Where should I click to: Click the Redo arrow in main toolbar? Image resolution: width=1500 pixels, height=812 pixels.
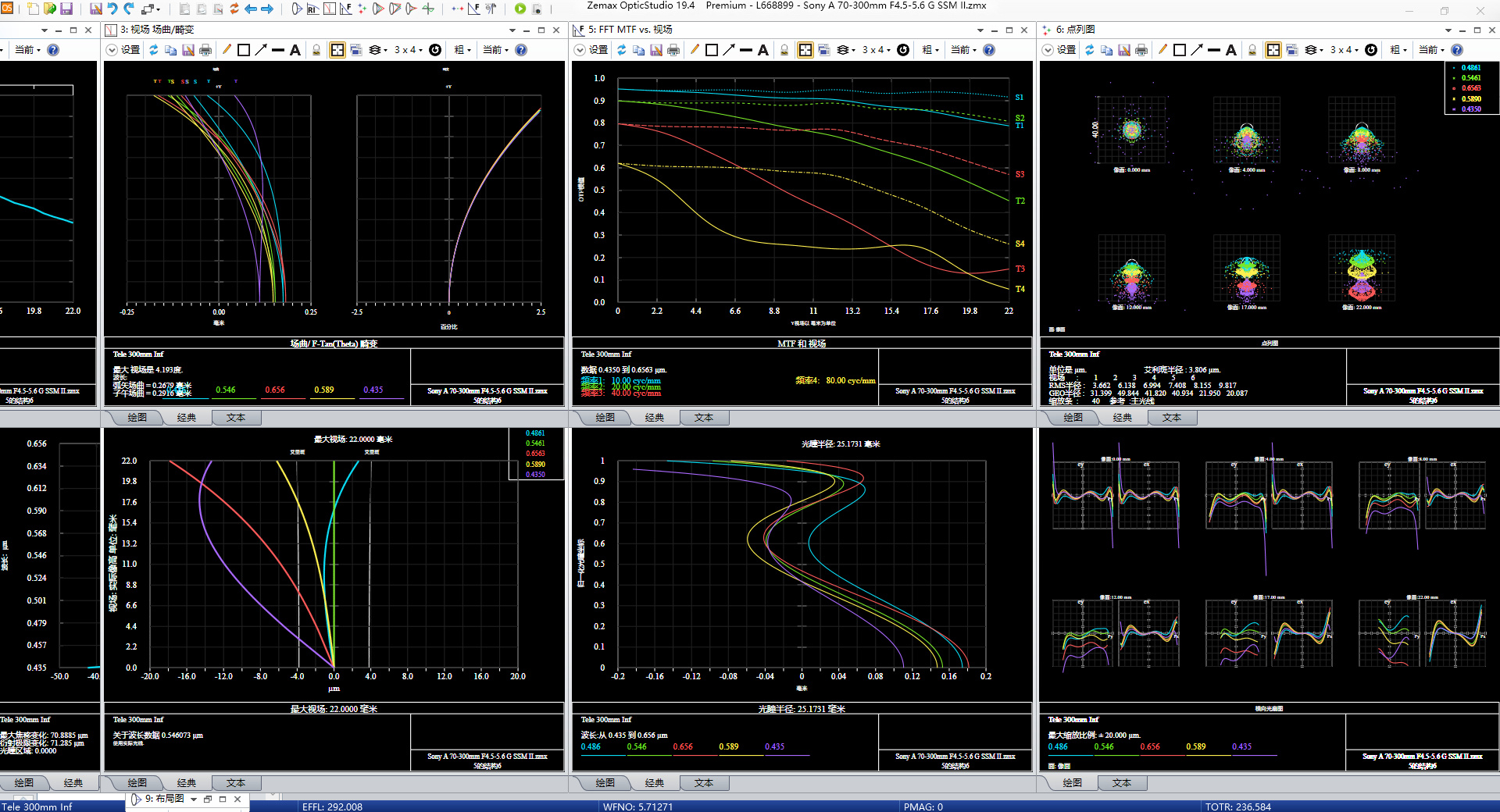[129, 9]
